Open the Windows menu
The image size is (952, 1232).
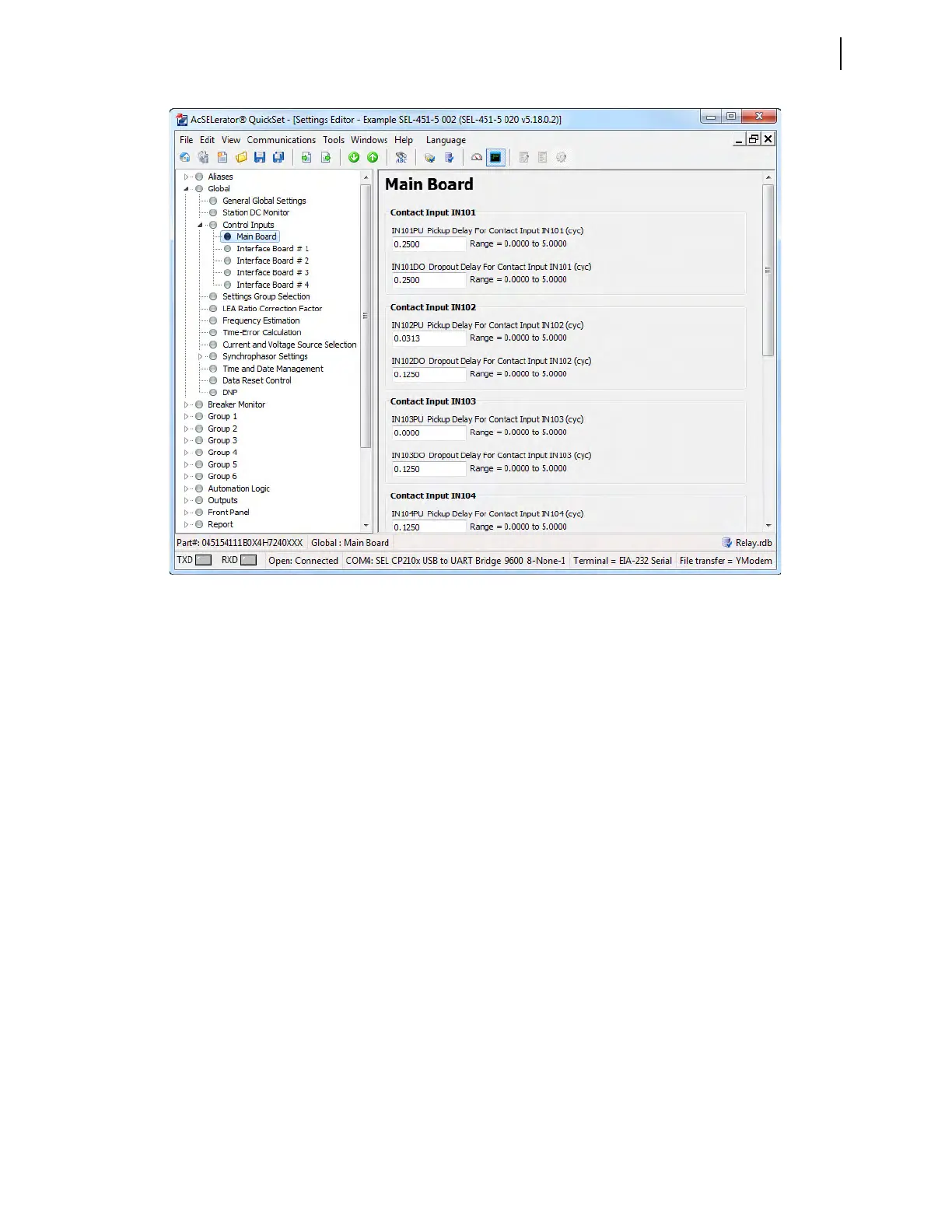tap(369, 140)
